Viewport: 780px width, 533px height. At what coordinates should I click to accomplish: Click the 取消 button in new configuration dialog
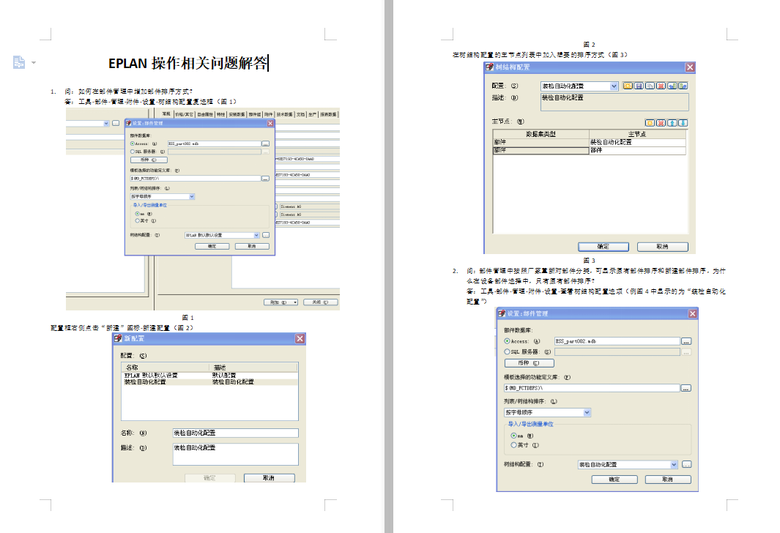pos(269,478)
